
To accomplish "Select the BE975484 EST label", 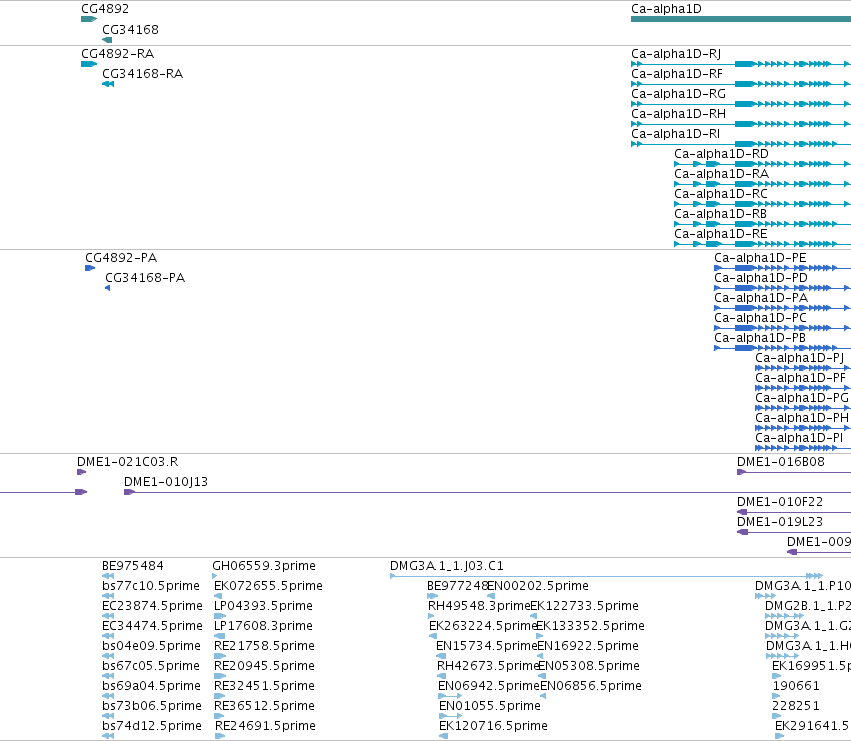I will click(x=132, y=566).
